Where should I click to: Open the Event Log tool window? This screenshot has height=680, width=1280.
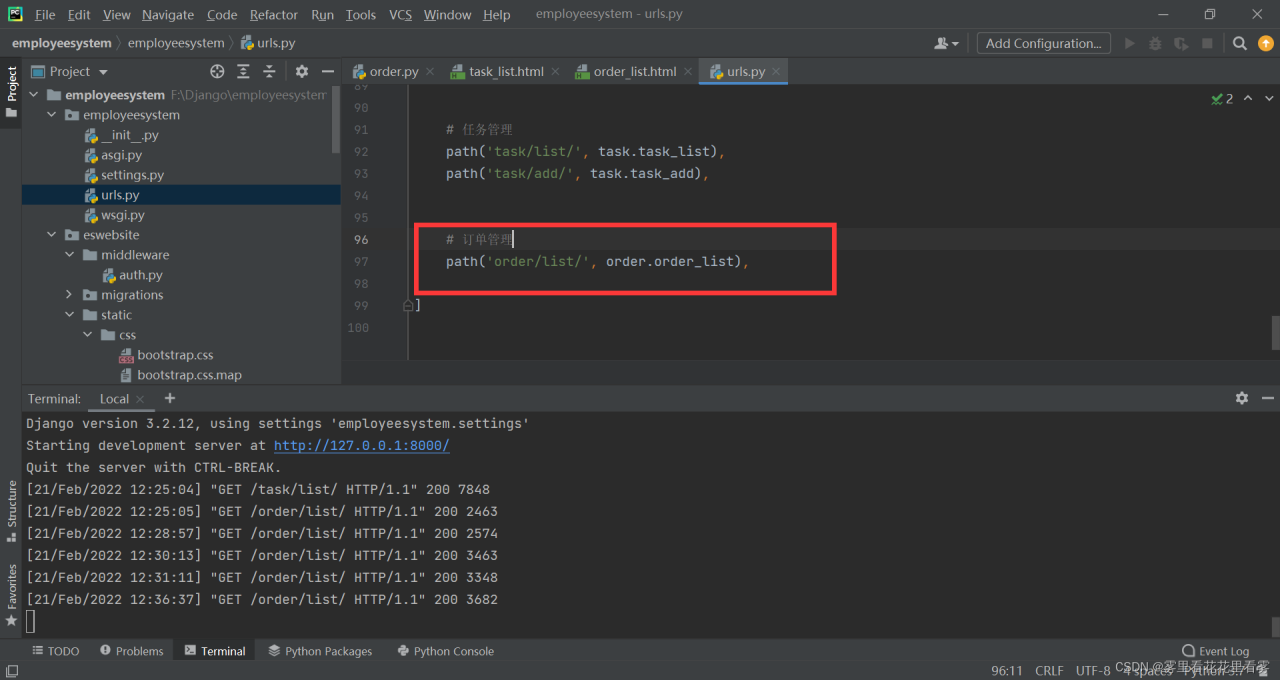tap(1215, 651)
